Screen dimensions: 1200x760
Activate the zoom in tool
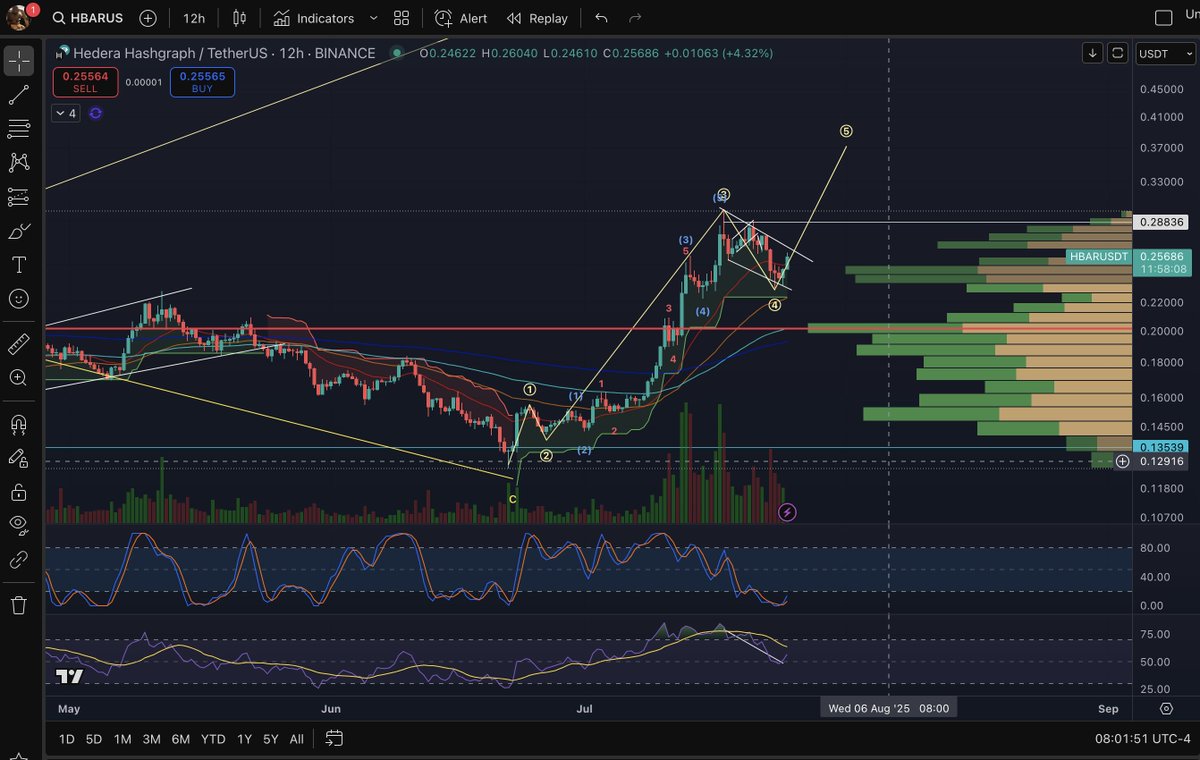tap(19, 378)
